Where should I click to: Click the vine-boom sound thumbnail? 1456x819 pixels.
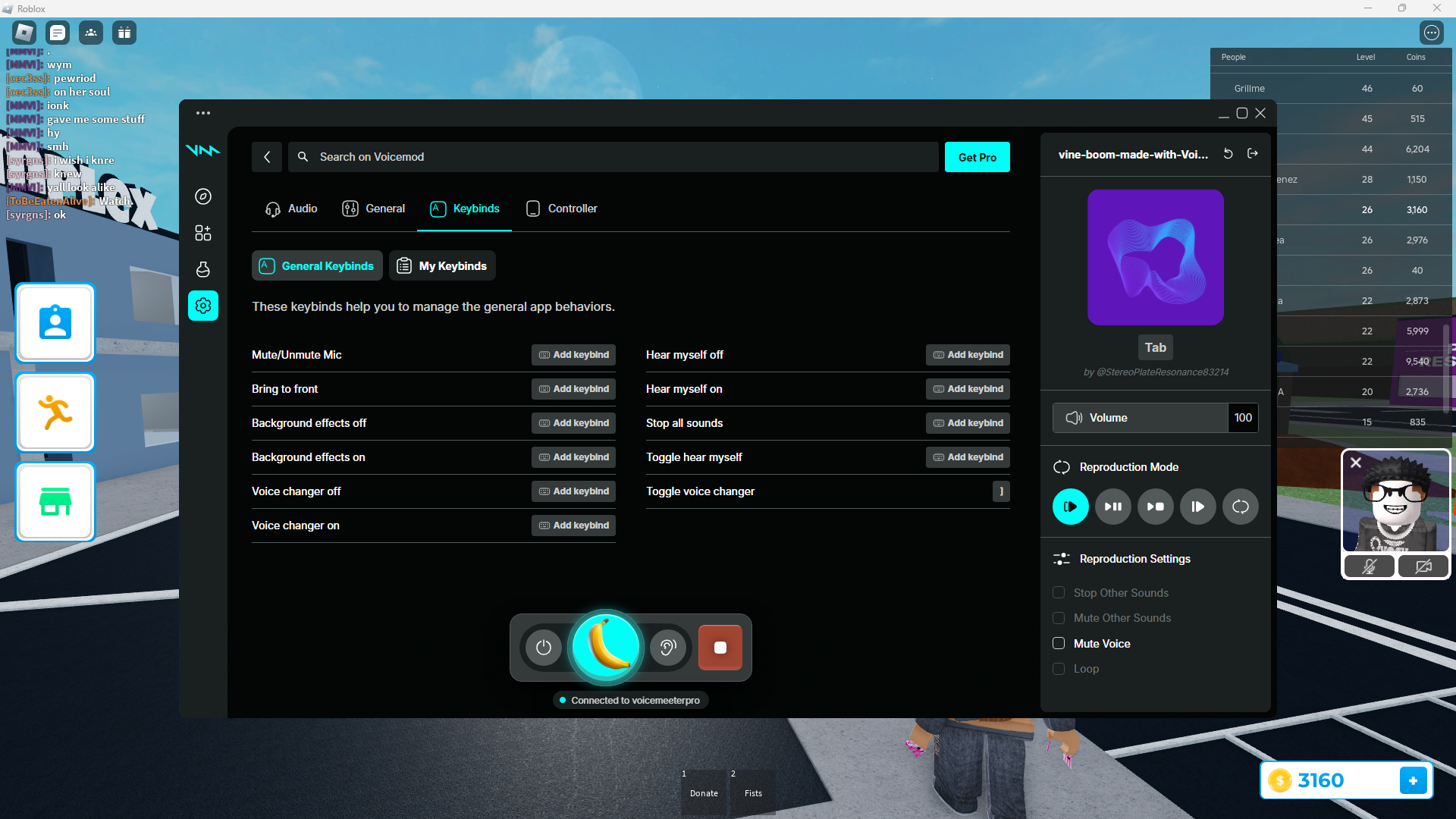pyautogui.click(x=1156, y=257)
